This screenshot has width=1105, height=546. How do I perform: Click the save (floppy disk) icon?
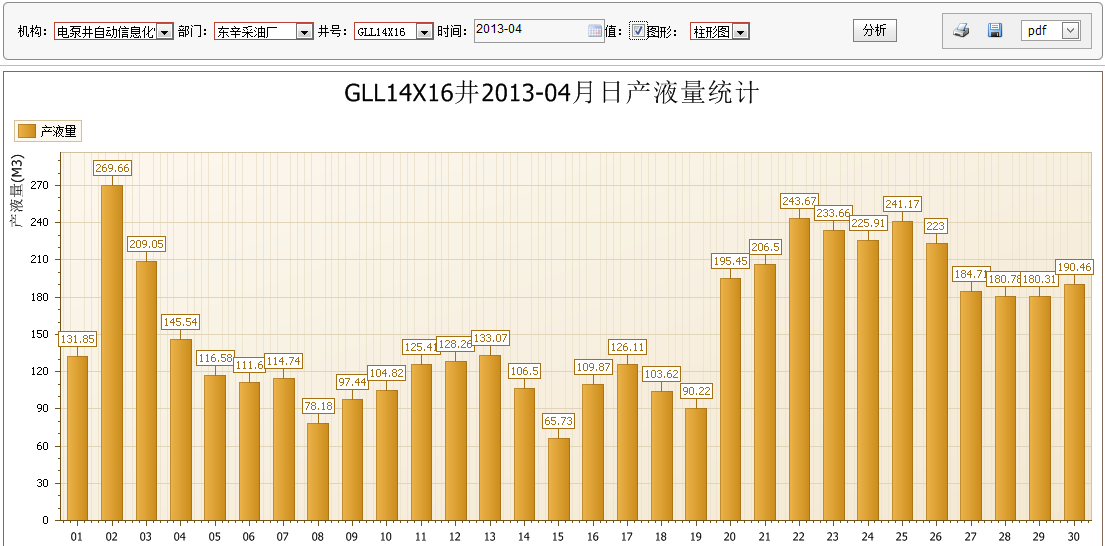[x=995, y=31]
